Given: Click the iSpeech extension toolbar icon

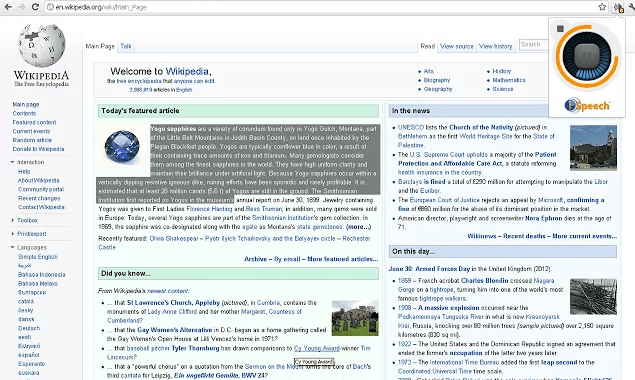Looking at the screenshot, I should point(618,7).
